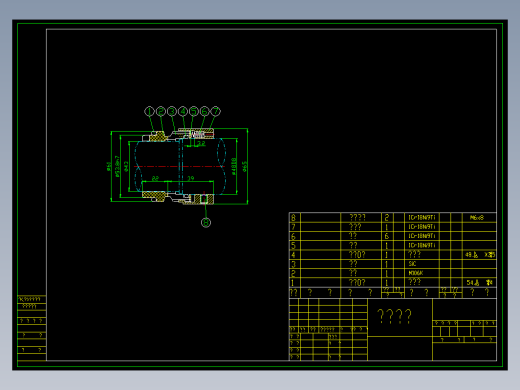Click item number 1 in the parts list
Viewport: 520px width, 390px height.
293,283
